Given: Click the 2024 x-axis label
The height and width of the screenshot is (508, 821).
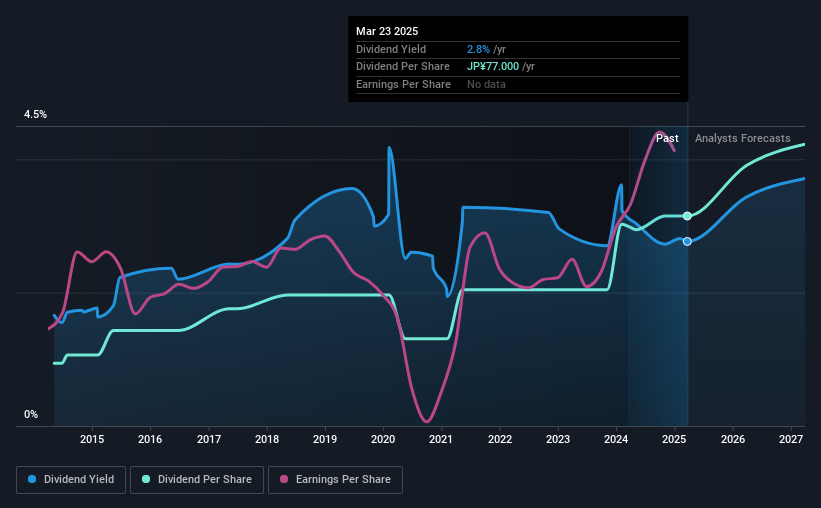Looking at the screenshot, I should 616,439.
